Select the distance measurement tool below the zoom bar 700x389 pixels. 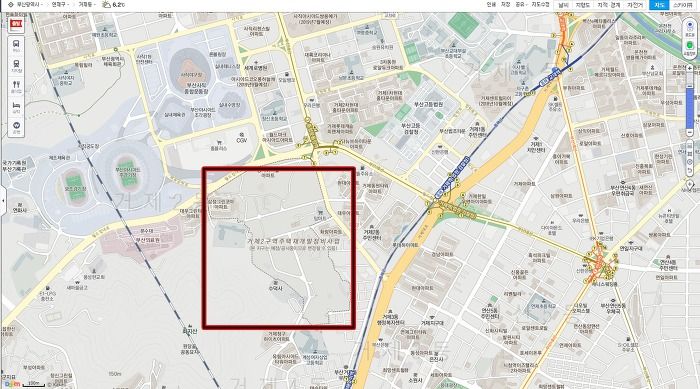(690, 145)
